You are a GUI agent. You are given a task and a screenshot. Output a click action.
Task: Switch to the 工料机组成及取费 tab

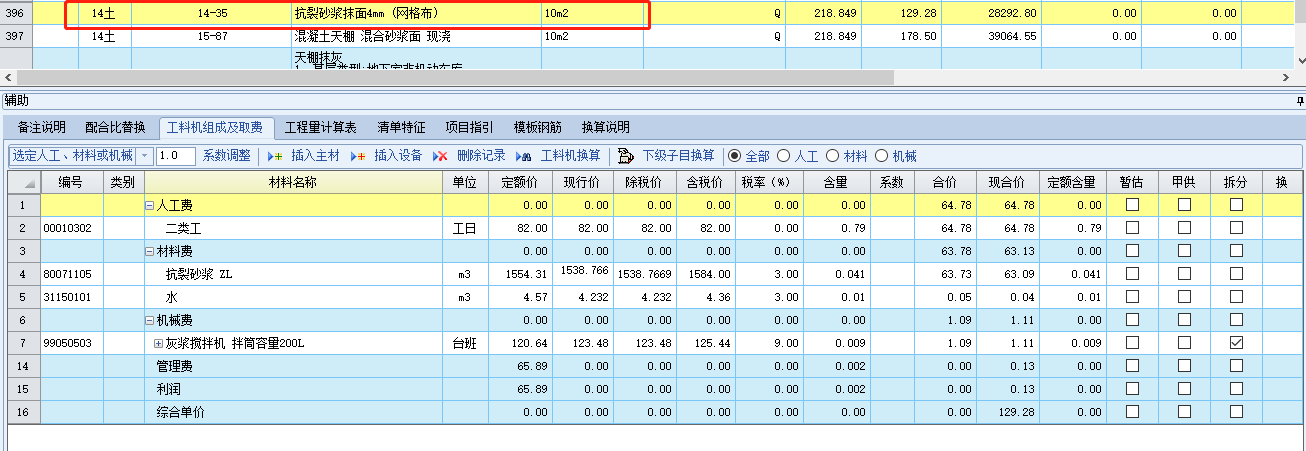pos(215,128)
